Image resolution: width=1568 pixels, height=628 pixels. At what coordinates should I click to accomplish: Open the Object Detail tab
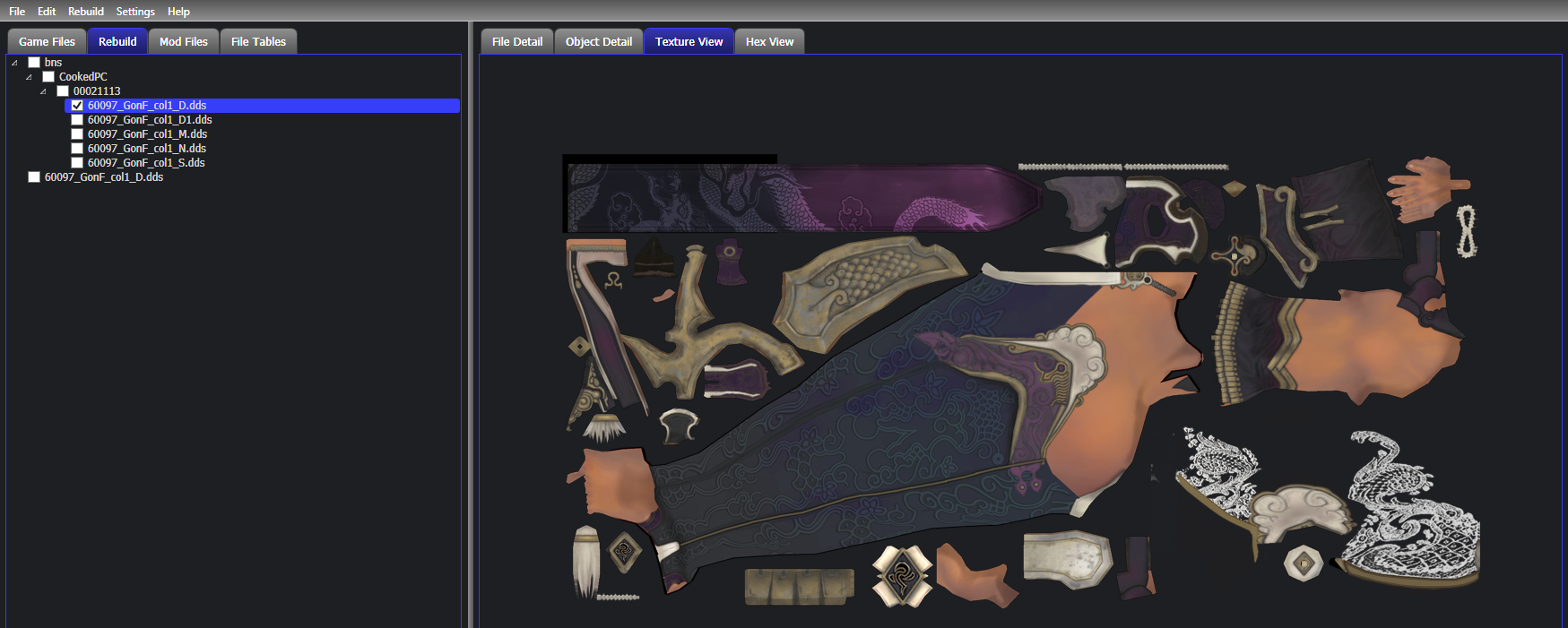[x=599, y=41]
